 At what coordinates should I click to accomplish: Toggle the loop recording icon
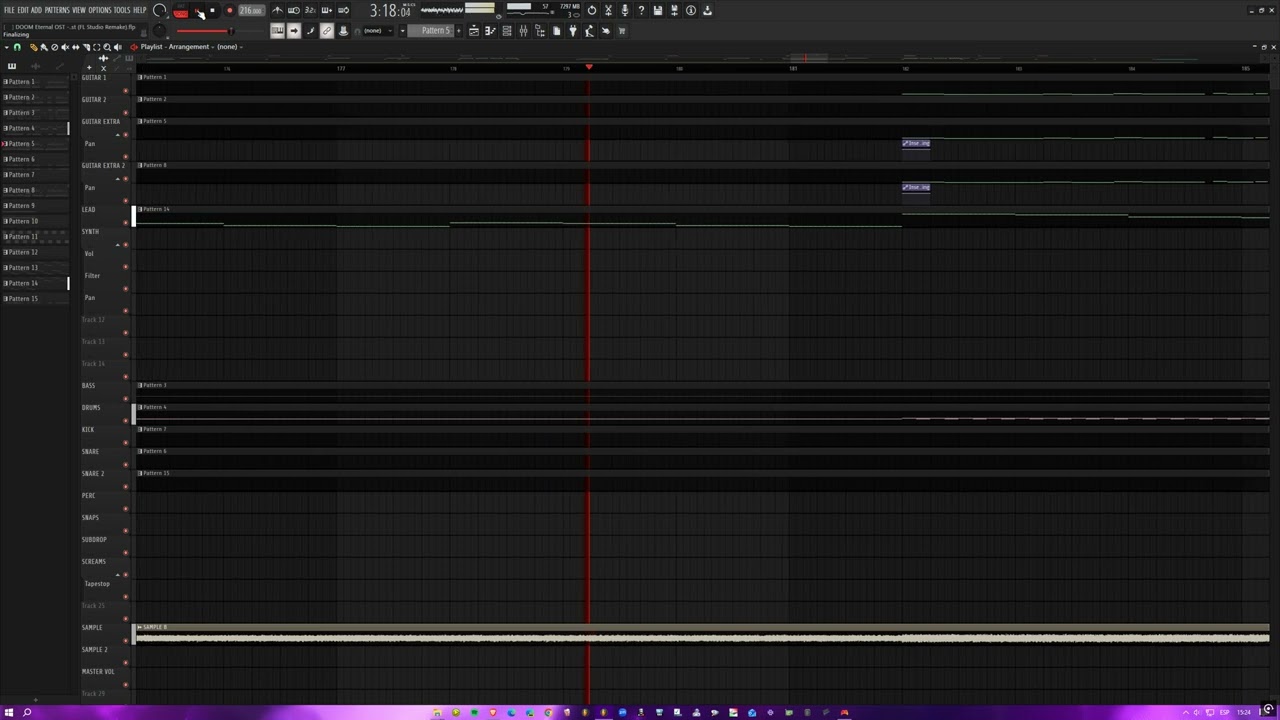pyautogui.click(x=344, y=11)
